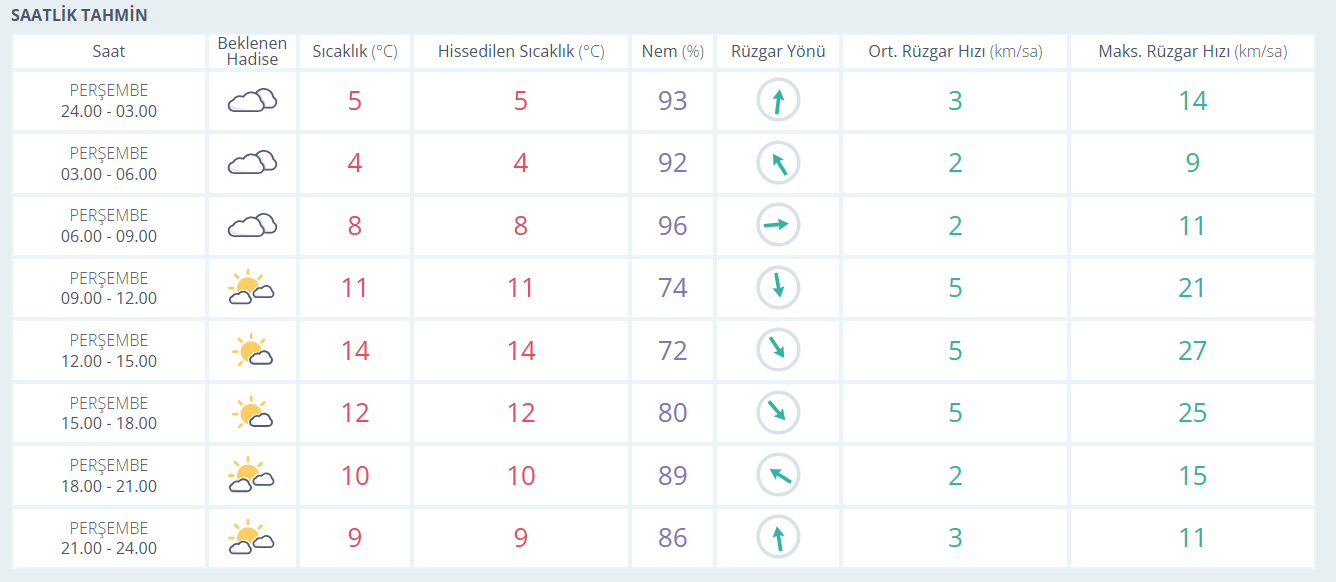The width and height of the screenshot is (1336, 582).
Task: Click the max wind speed value 27
Action: (x=1192, y=351)
